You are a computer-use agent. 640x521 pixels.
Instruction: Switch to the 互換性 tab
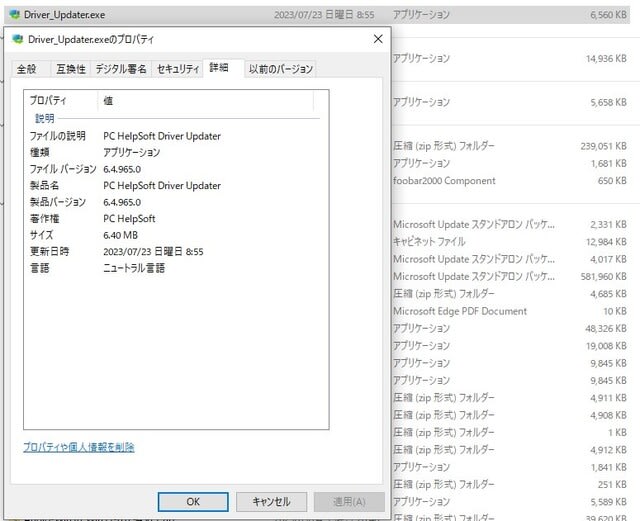[71, 69]
